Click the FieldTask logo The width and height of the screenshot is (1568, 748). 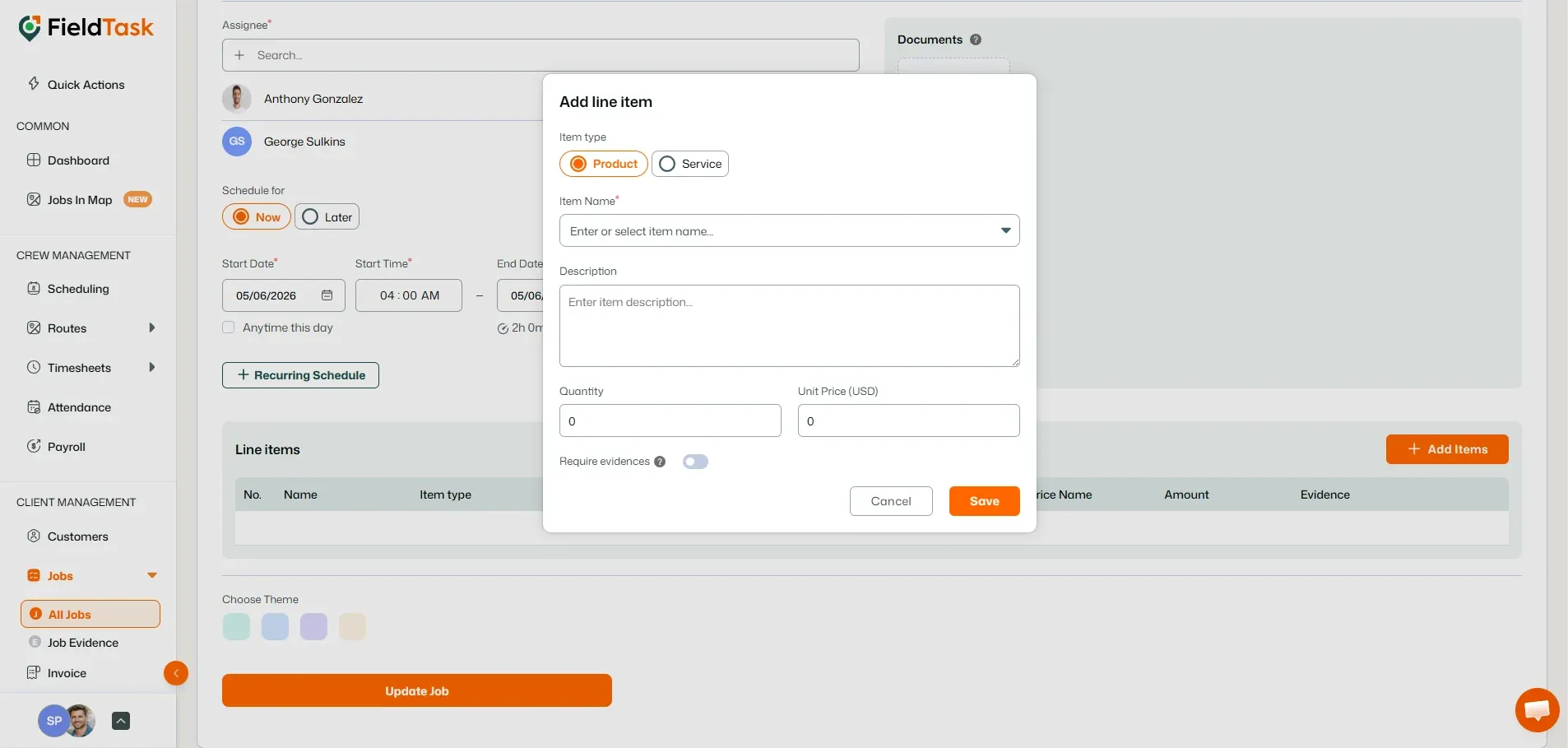click(x=86, y=28)
